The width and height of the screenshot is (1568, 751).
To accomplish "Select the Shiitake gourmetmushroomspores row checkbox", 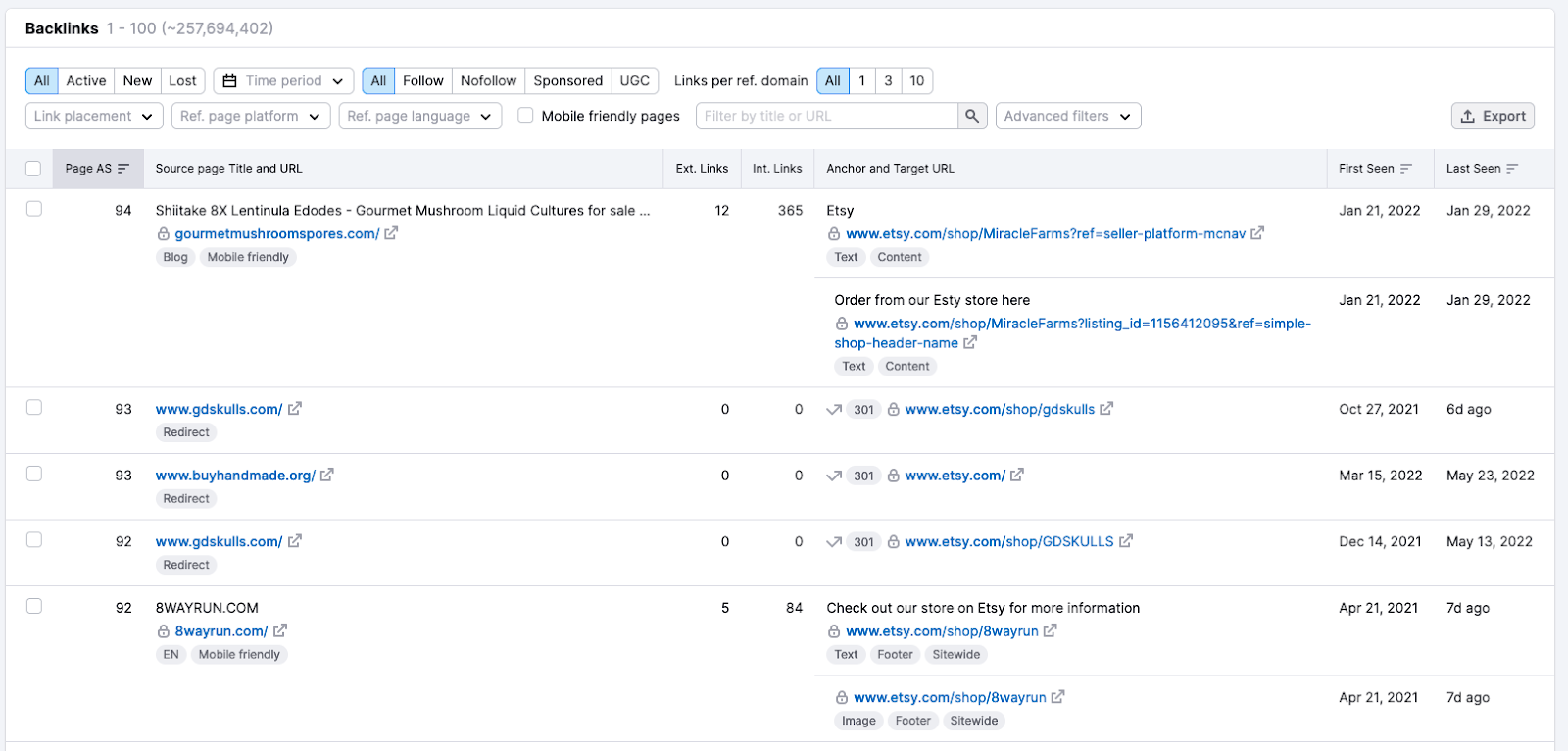I will click(x=34, y=209).
